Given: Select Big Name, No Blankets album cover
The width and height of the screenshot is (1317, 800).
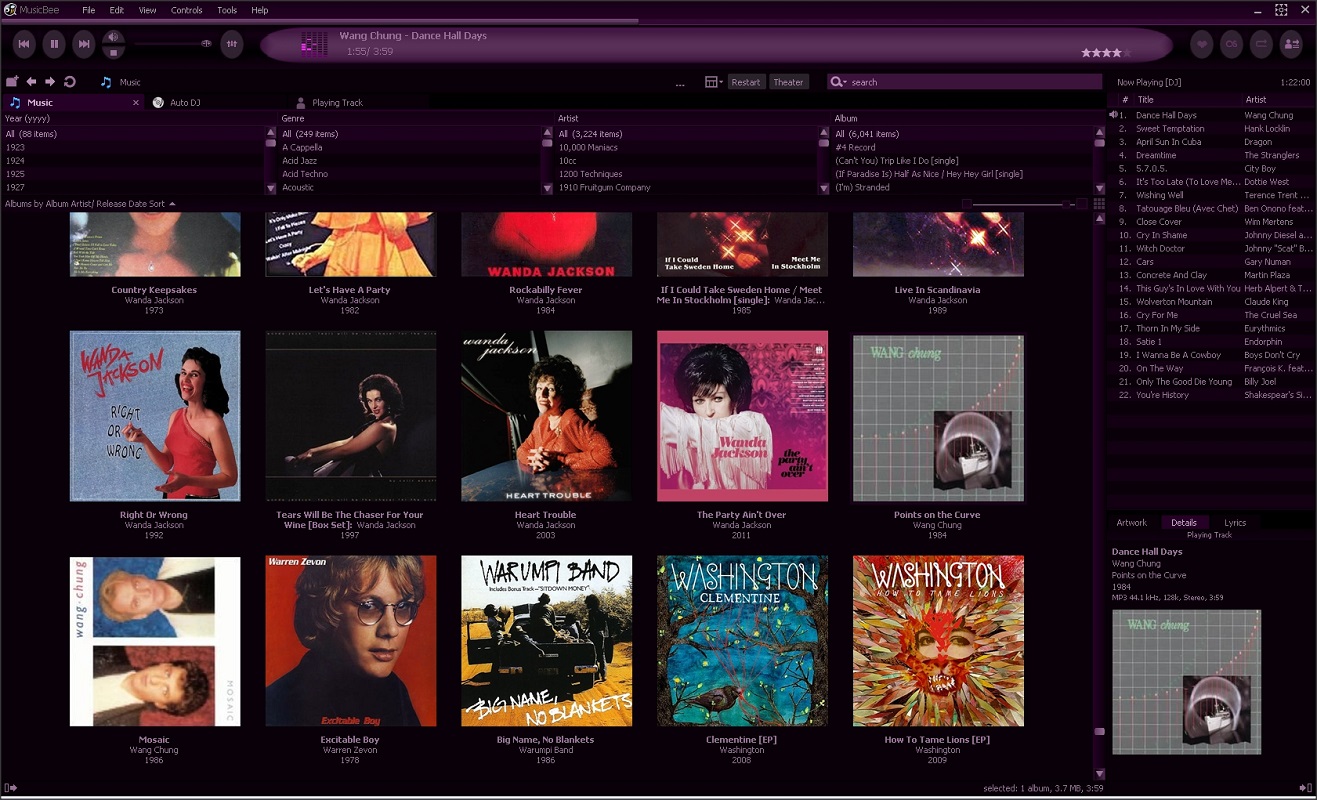Looking at the screenshot, I should pyautogui.click(x=546, y=641).
